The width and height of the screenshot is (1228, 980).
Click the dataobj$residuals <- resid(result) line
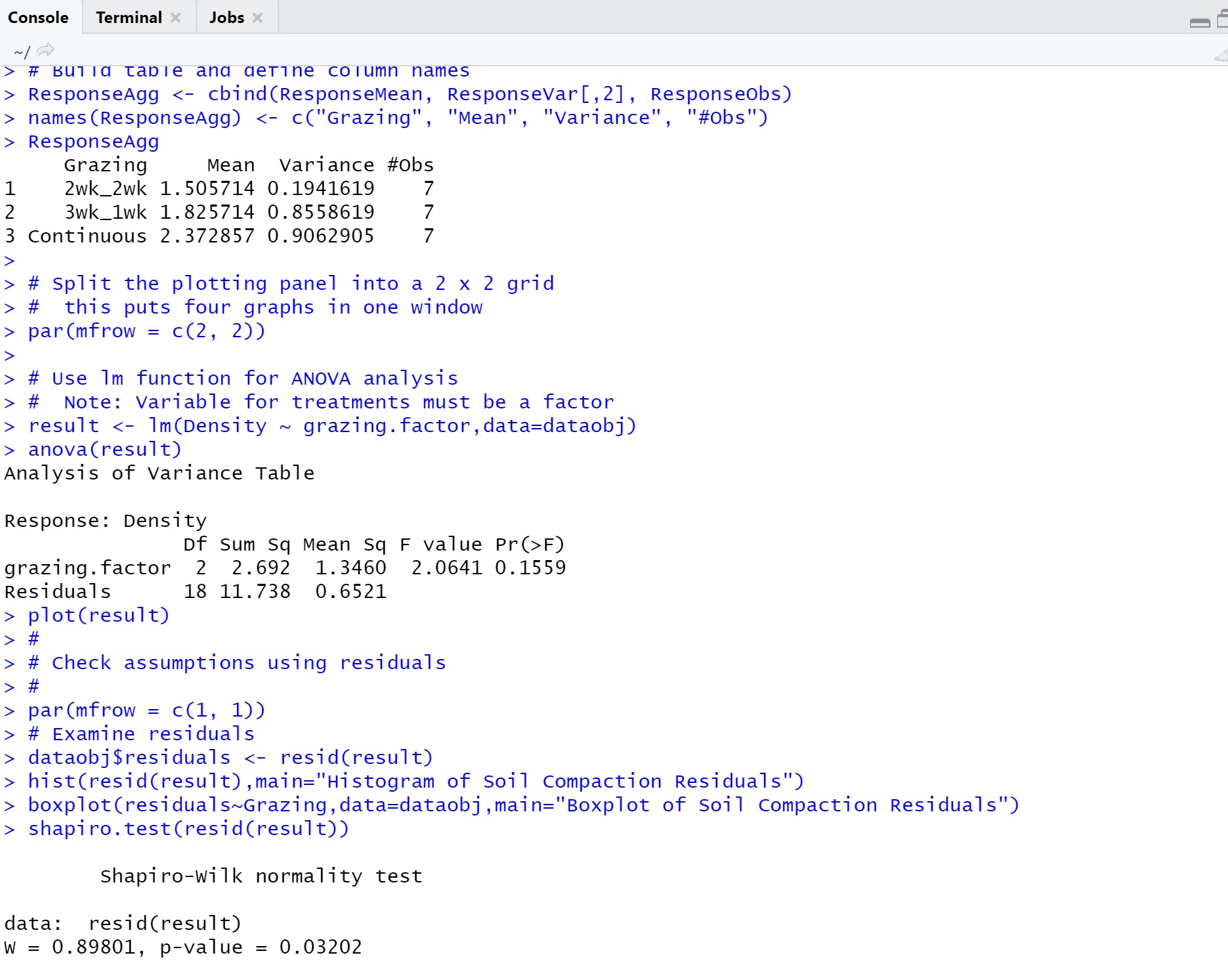coord(230,758)
